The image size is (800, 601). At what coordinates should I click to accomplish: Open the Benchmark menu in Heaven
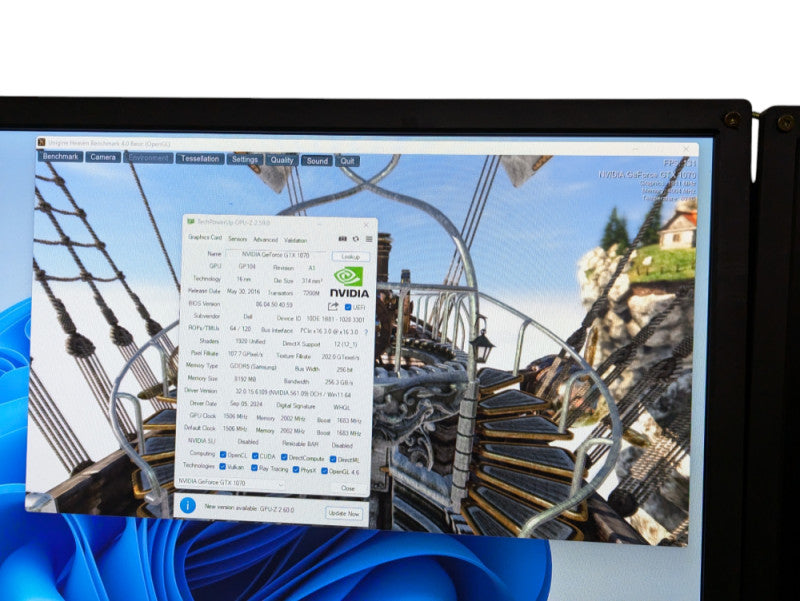pyautogui.click(x=60, y=156)
